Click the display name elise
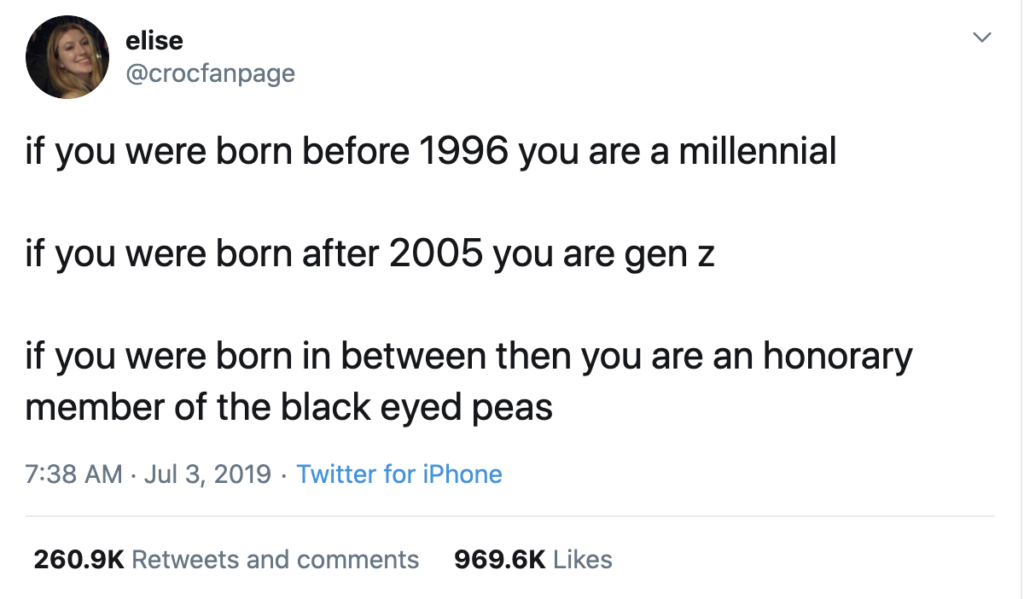1024x599 pixels. click(x=154, y=40)
